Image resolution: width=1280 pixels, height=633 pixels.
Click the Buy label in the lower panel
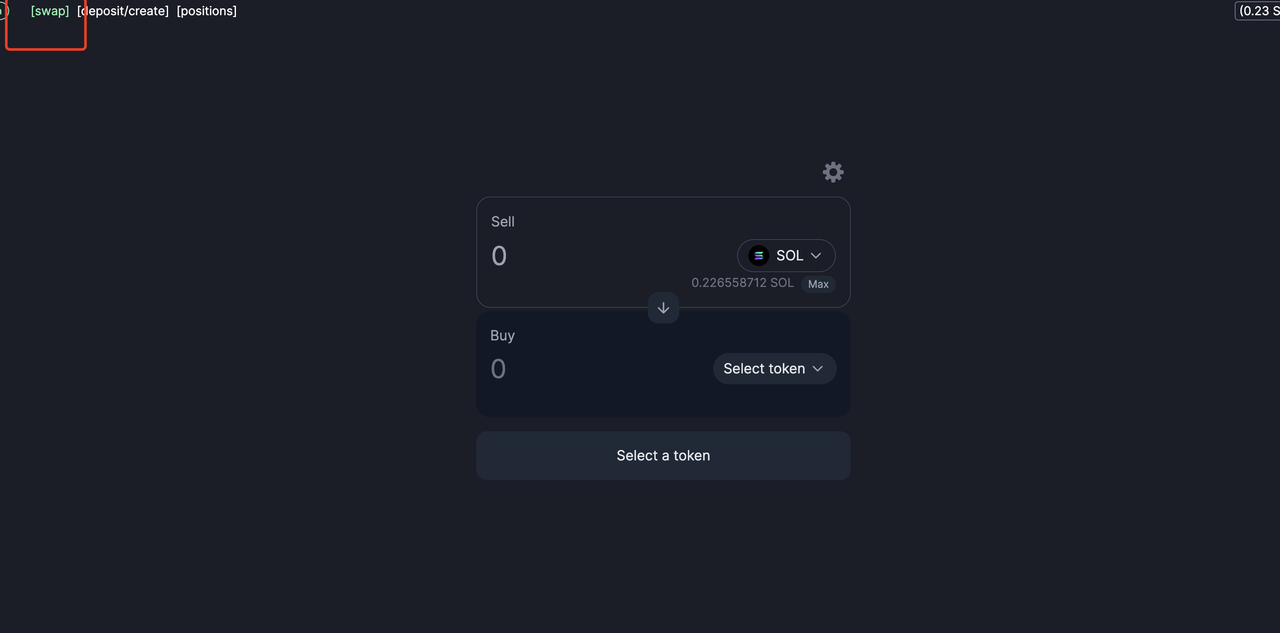(502, 336)
